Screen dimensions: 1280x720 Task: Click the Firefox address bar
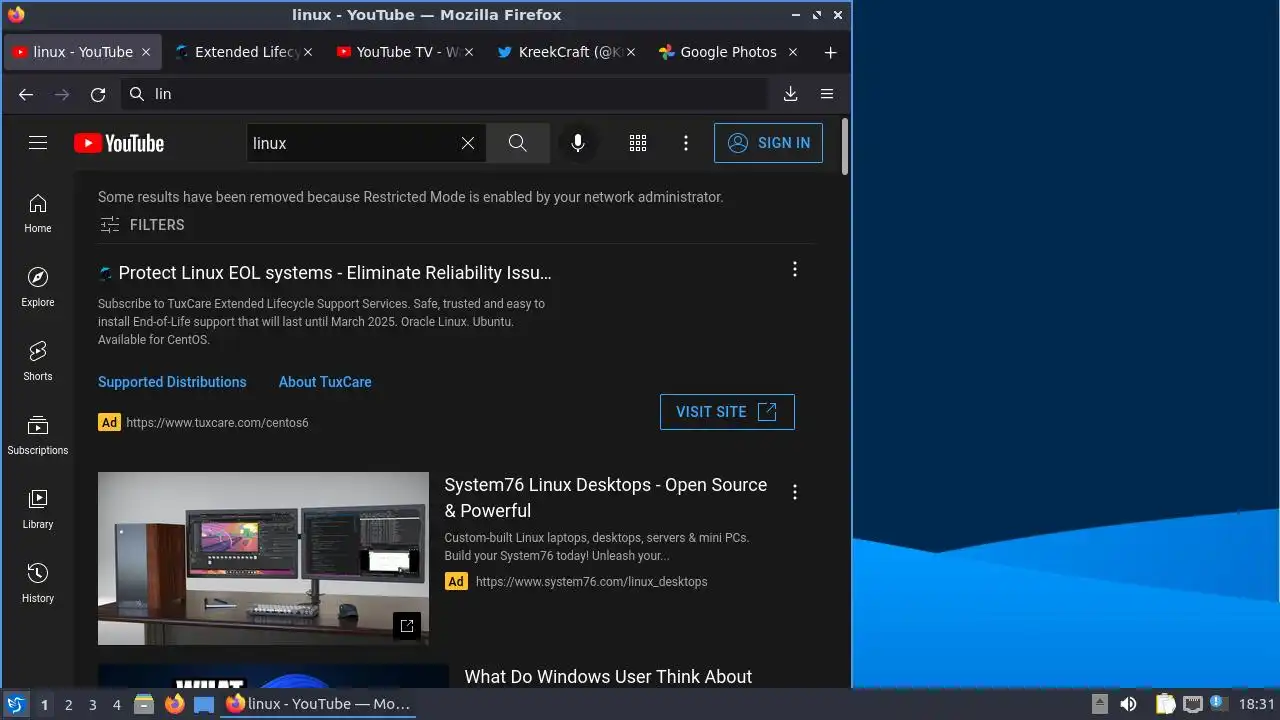coord(443,94)
